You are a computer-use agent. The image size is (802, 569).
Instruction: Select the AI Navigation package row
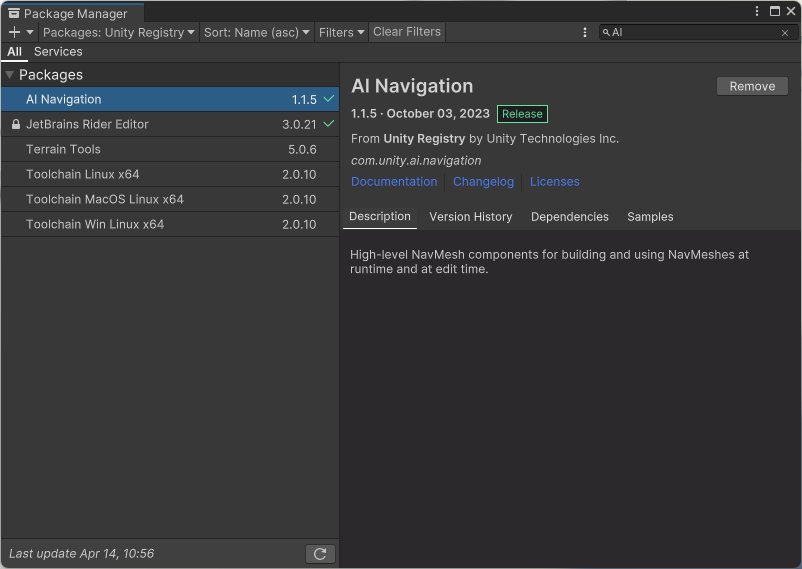(170, 99)
